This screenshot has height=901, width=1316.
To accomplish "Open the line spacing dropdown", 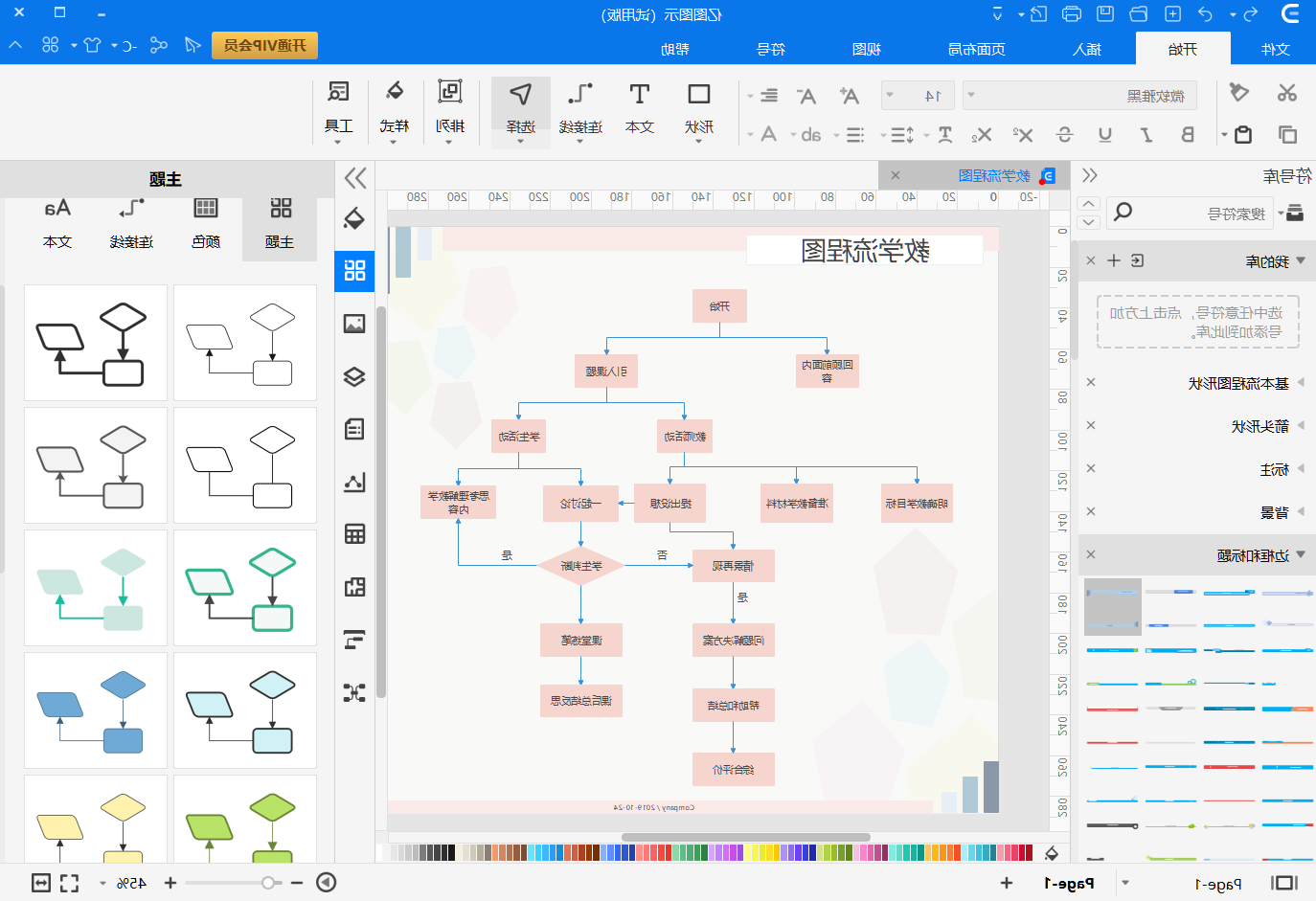I will pos(896,135).
